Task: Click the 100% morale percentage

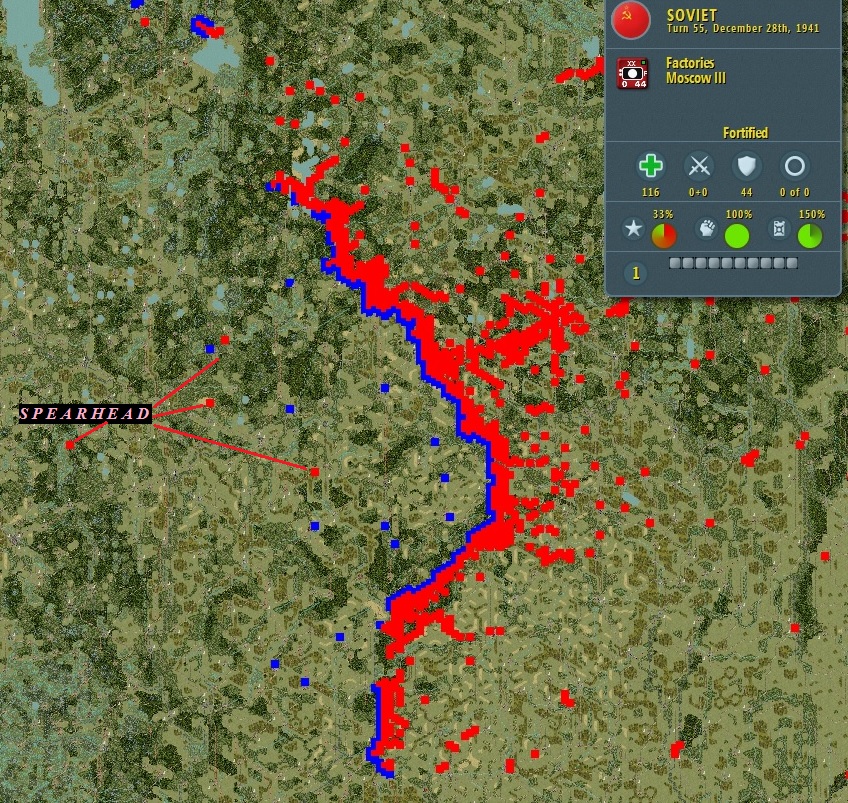Action: [739, 214]
